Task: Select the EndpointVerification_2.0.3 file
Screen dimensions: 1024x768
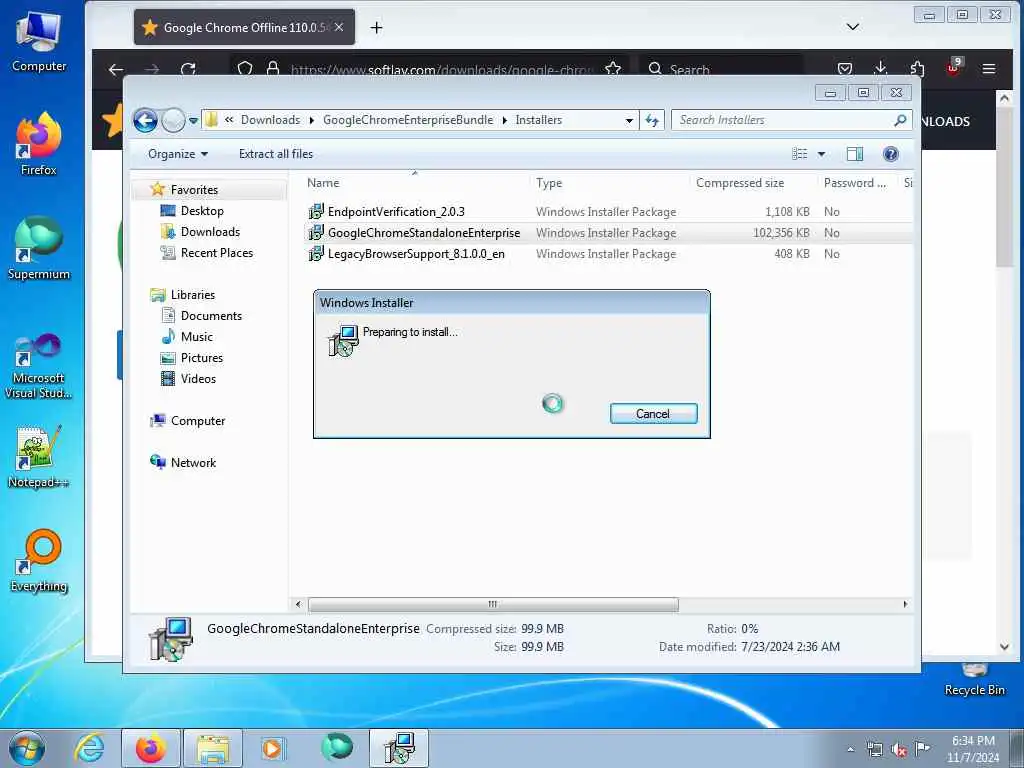Action: click(x=396, y=212)
